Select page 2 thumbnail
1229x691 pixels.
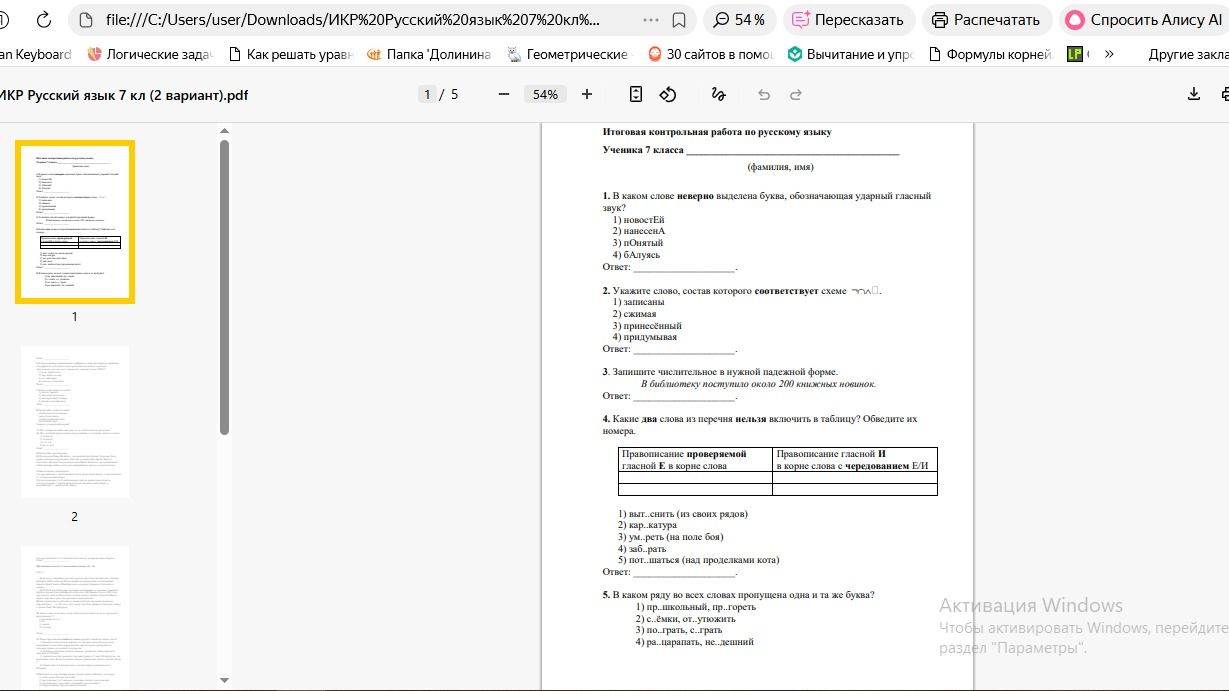pos(75,422)
